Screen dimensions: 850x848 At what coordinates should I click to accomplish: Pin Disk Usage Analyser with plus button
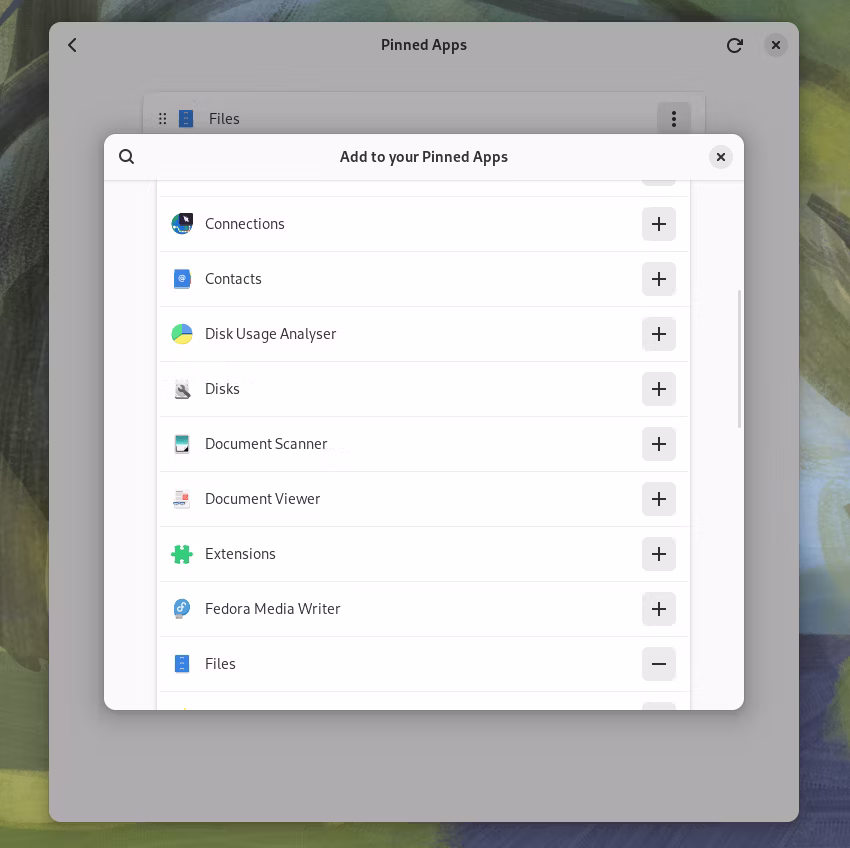[658, 334]
